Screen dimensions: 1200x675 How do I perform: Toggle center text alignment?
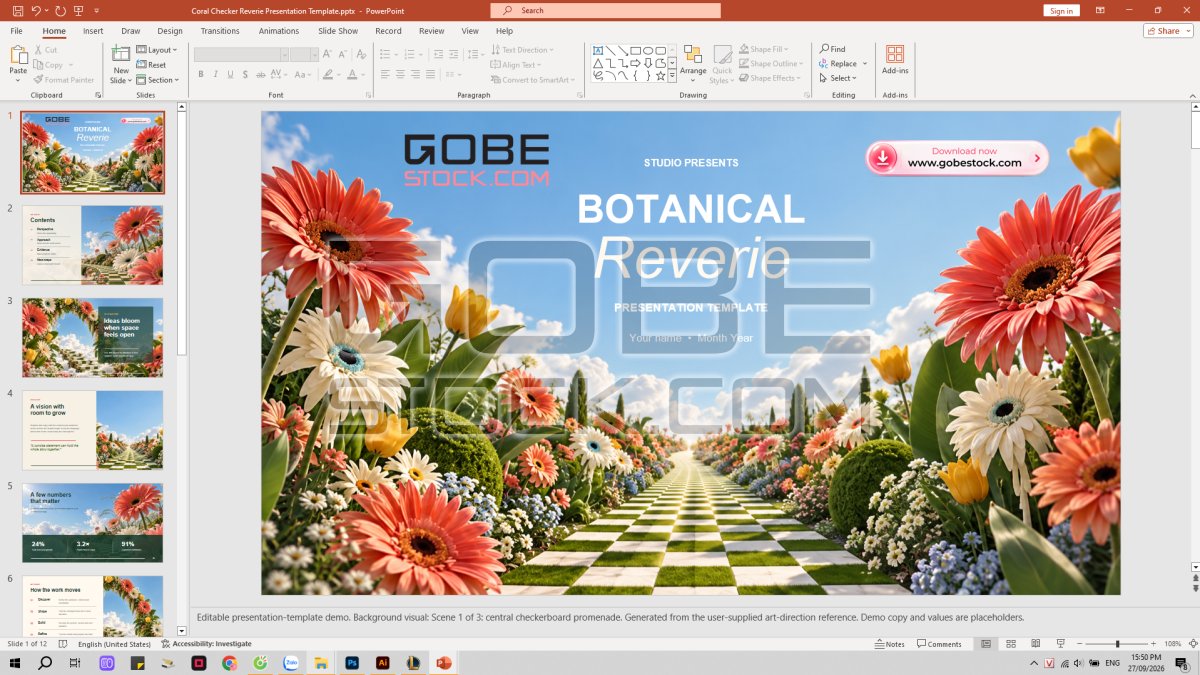pyautogui.click(x=400, y=74)
